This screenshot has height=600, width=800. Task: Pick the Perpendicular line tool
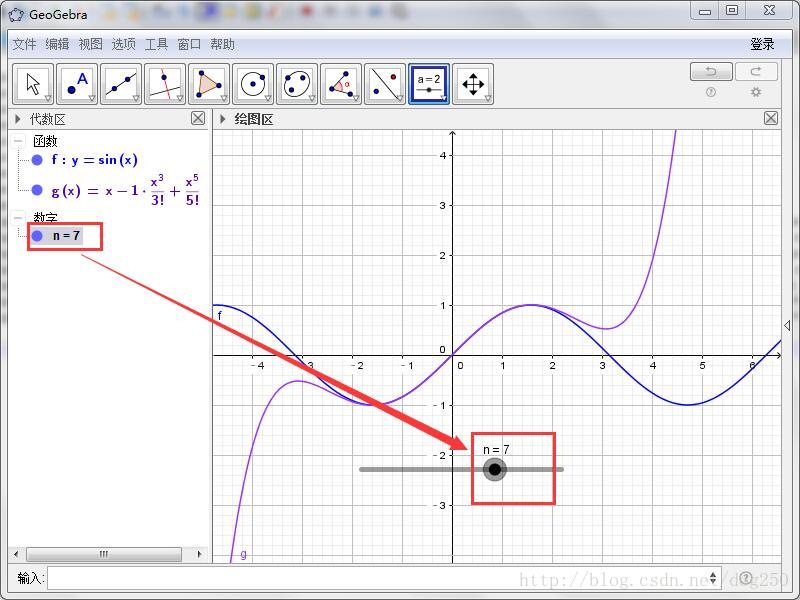[x=165, y=84]
